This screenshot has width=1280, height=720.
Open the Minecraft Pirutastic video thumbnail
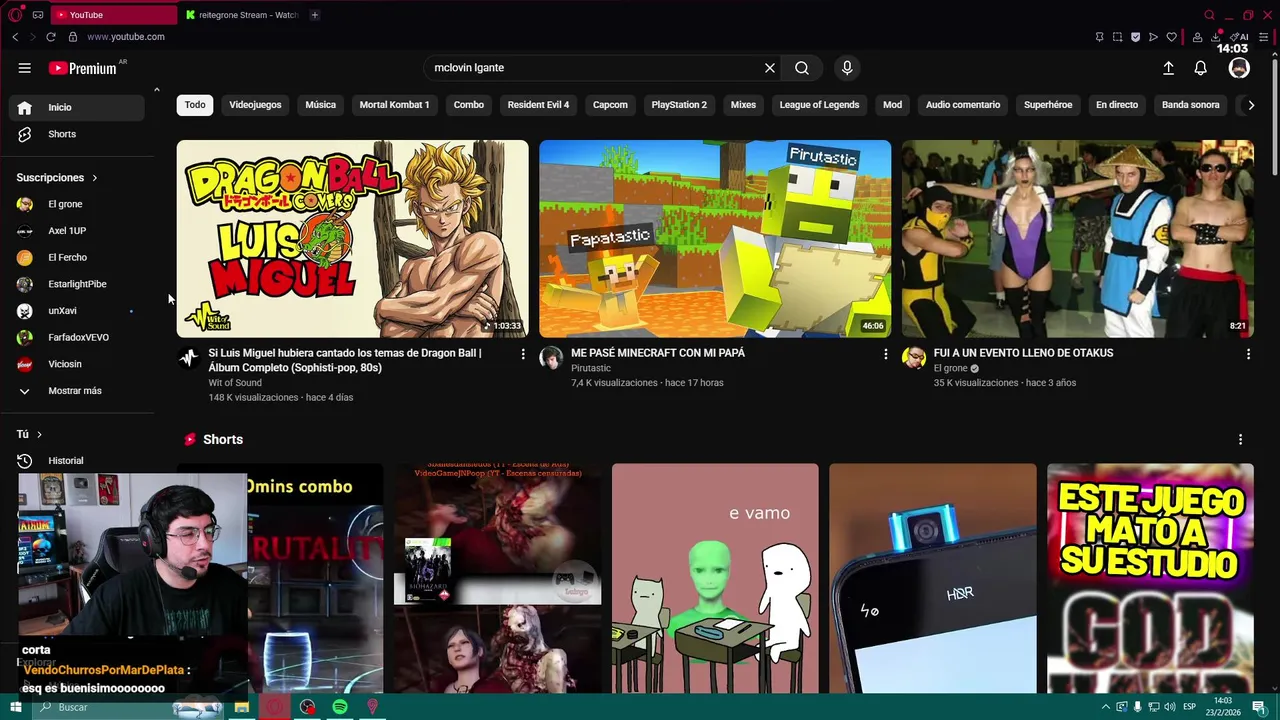coord(715,239)
